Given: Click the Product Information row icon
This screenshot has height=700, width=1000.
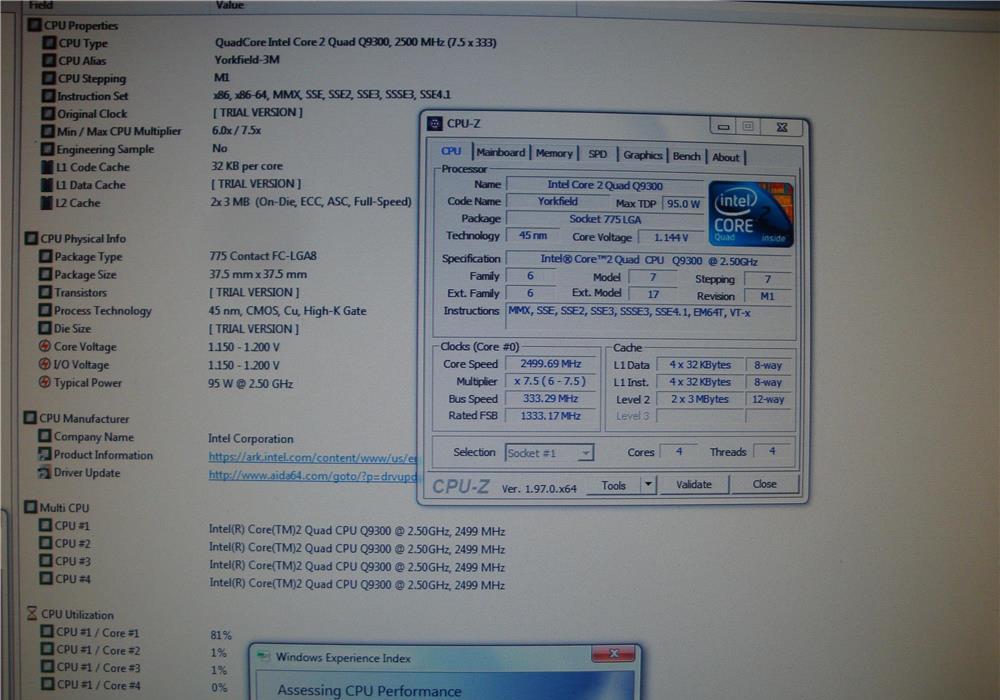Looking at the screenshot, I should 44,455.
